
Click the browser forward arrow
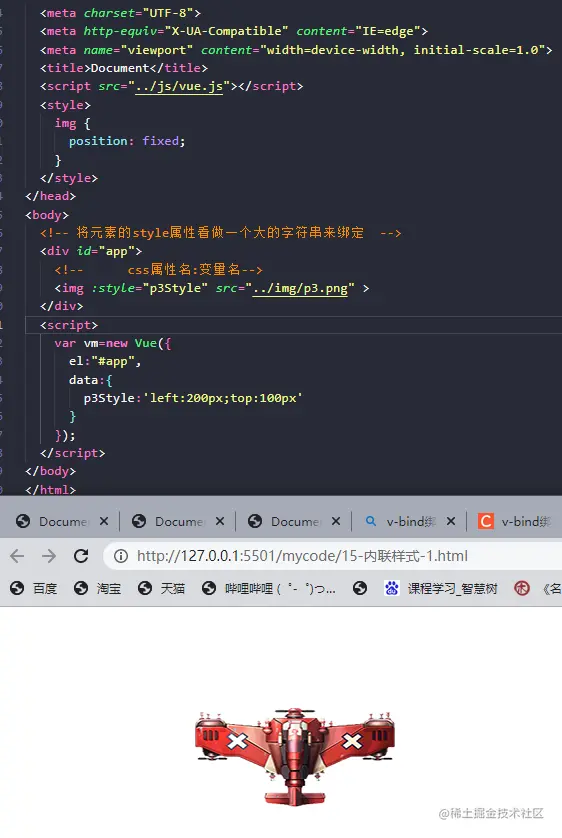[x=49, y=556]
